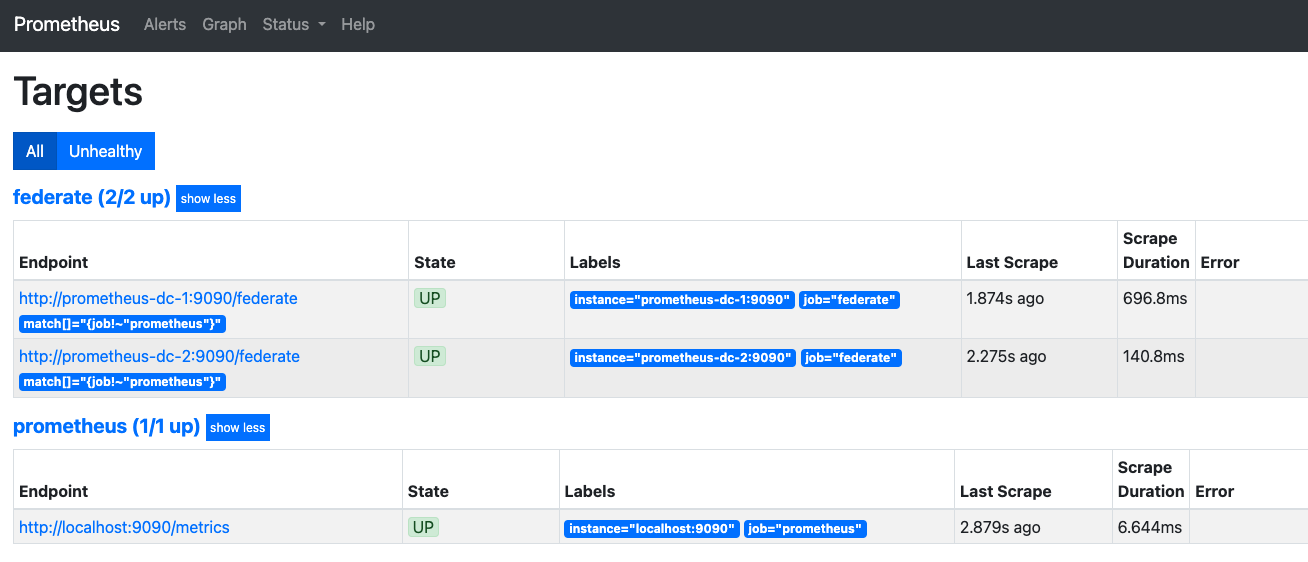Click match[] parameter badge under prometheus-dc-2
This screenshot has height=562, width=1308.
click(x=122, y=382)
